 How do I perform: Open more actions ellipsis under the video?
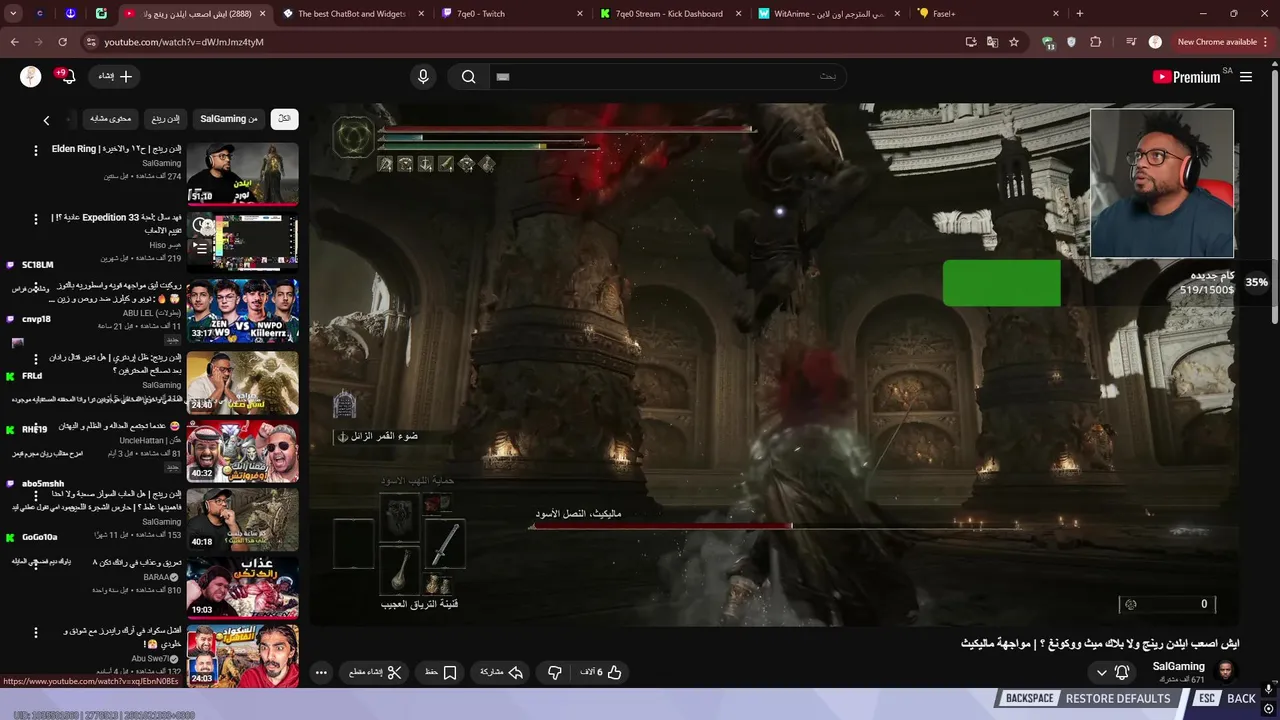321,673
